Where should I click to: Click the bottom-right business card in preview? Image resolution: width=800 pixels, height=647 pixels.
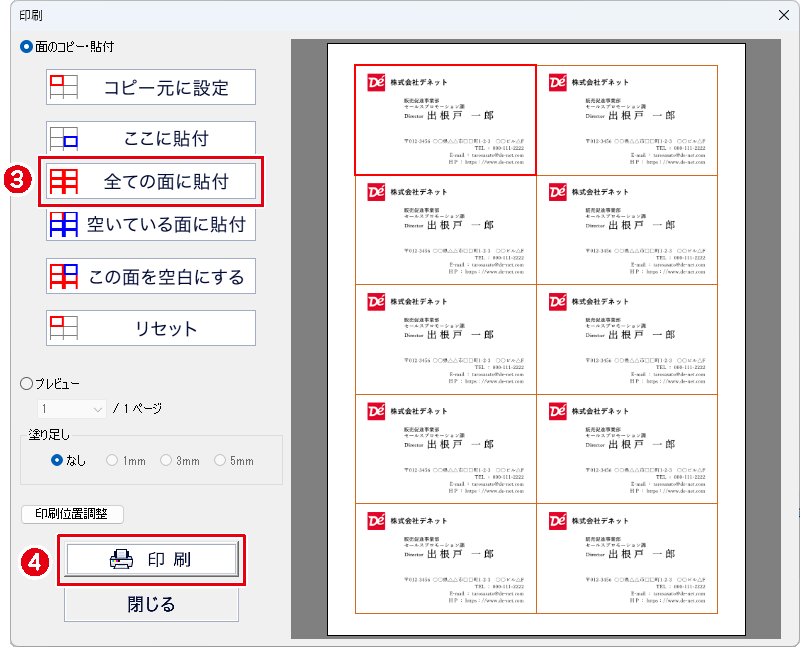(626, 558)
